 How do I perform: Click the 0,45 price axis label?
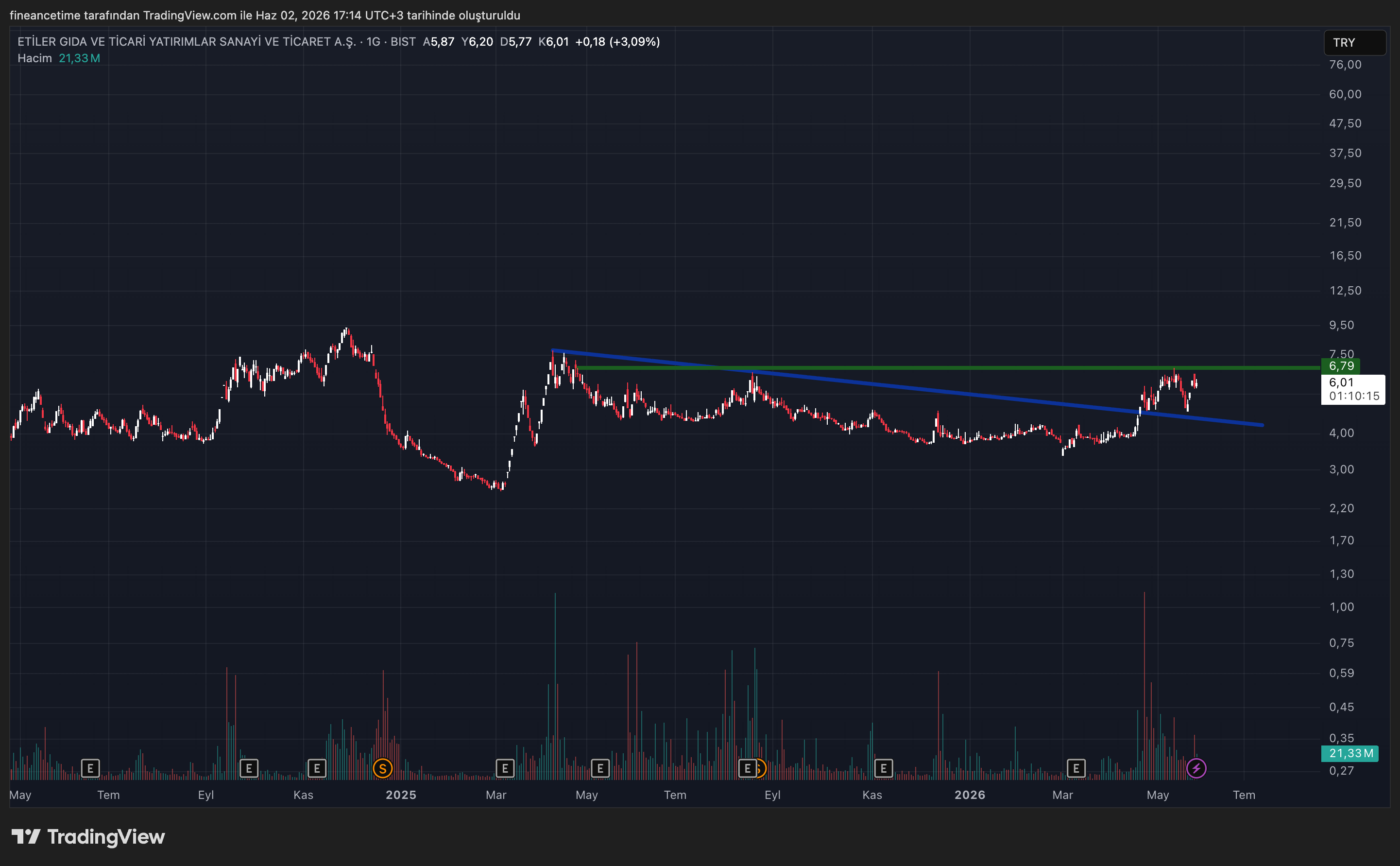click(x=1342, y=708)
